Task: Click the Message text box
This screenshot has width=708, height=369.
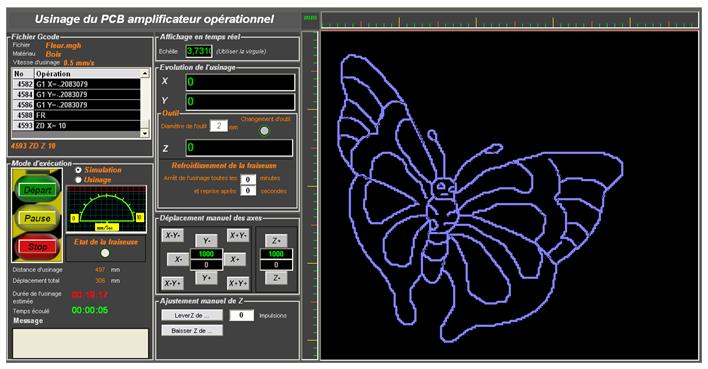Action: [80, 343]
